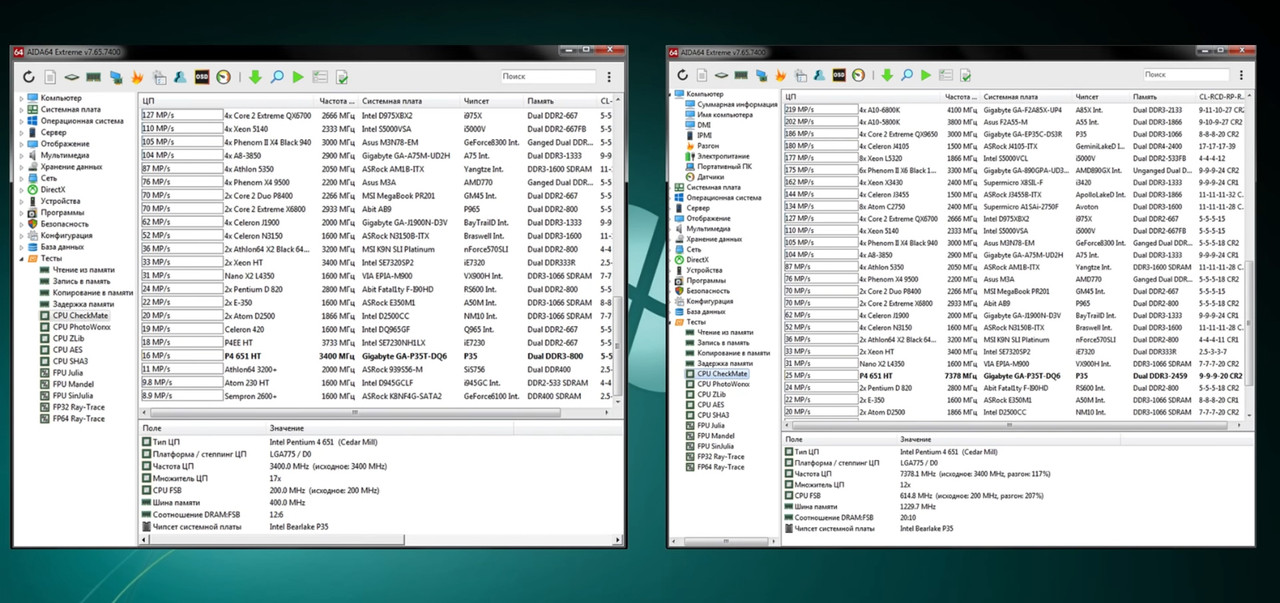The width and height of the screenshot is (1280, 603).
Task: Click the Refresh icon in the left AIDA64 window
Action: (x=29, y=77)
